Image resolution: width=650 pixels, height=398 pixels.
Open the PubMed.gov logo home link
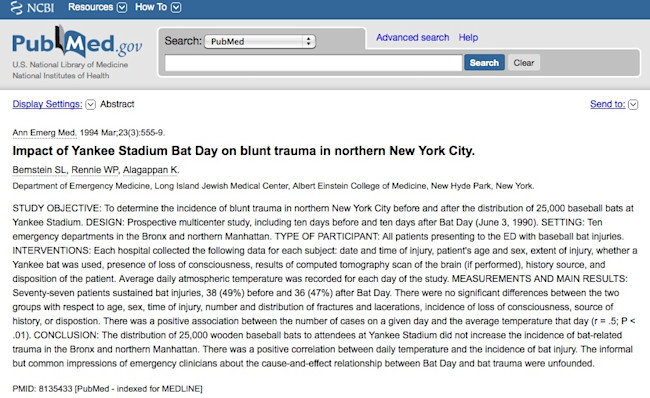point(77,42)
